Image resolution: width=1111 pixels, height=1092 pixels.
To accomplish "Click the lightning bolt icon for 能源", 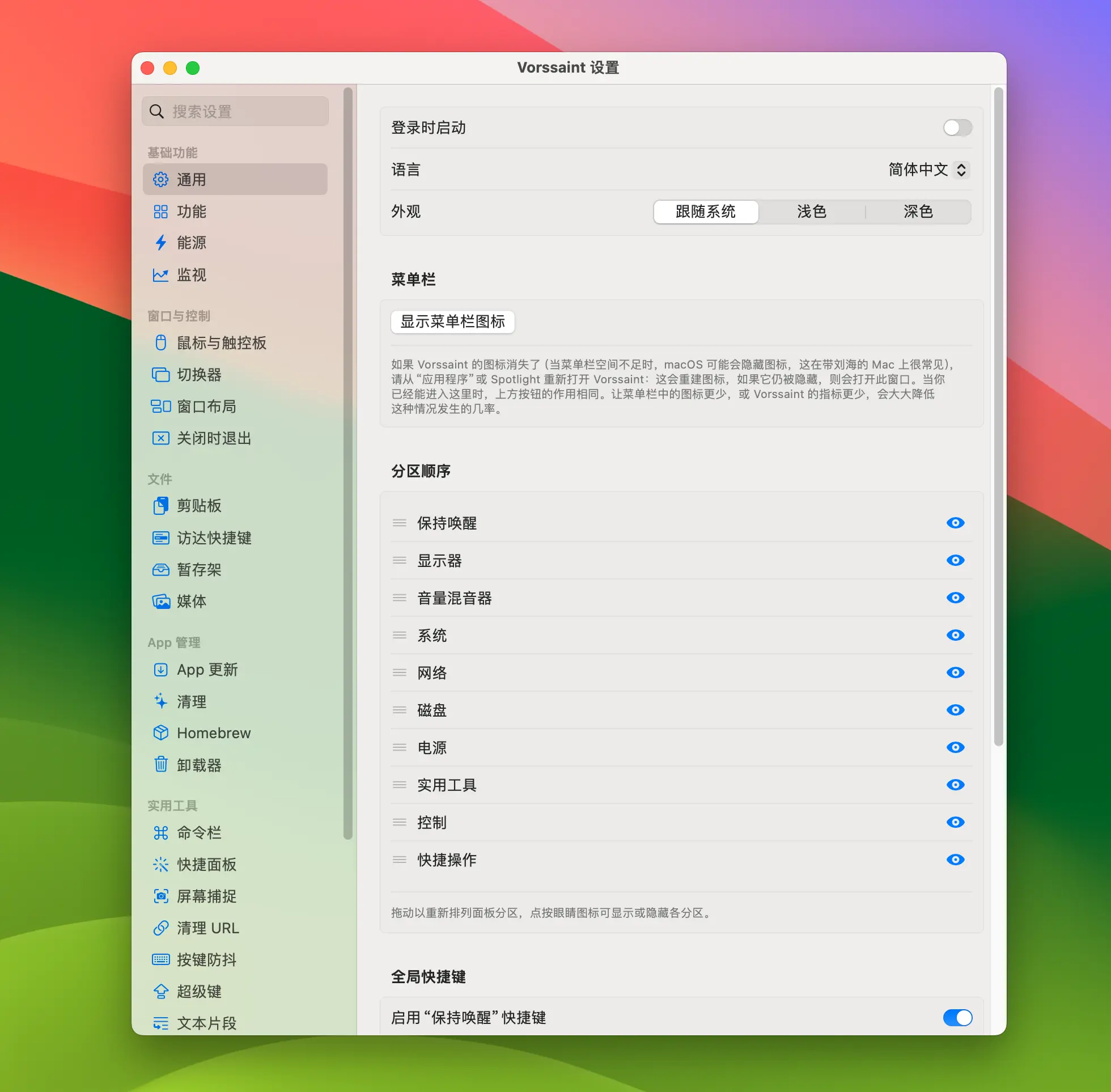I will coord(160,243).
